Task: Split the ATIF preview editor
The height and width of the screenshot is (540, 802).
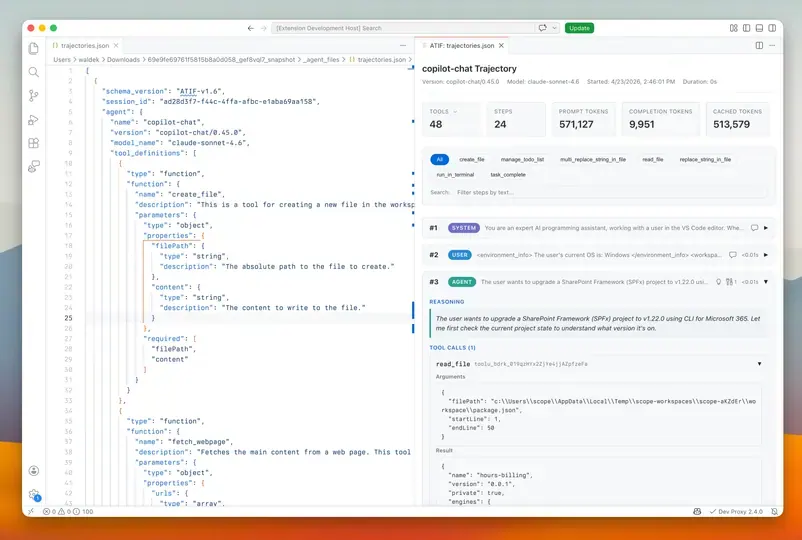Action: pyautogui.click(x=760, y=46)
